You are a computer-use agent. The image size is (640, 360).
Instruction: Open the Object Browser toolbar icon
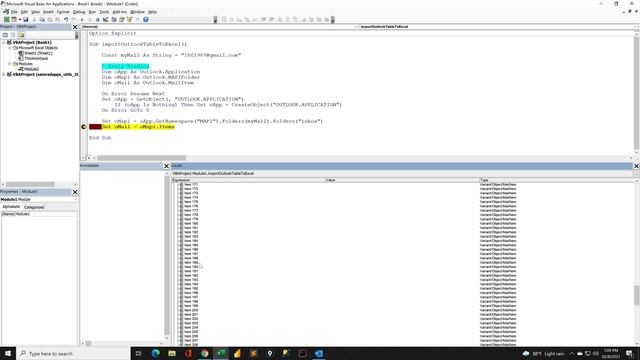pos(130,20)
